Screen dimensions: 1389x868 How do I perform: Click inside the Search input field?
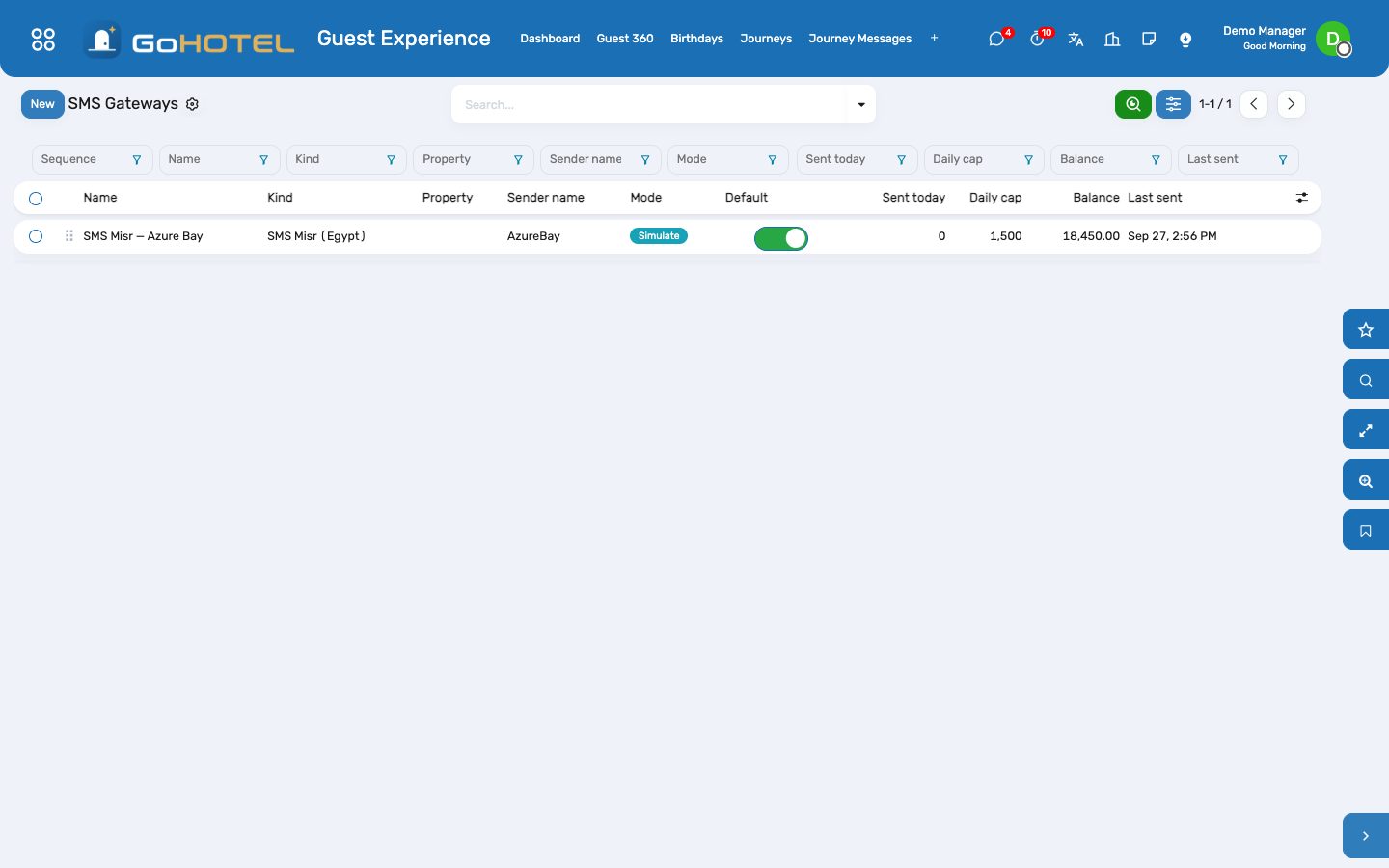[x=649, y=104]
